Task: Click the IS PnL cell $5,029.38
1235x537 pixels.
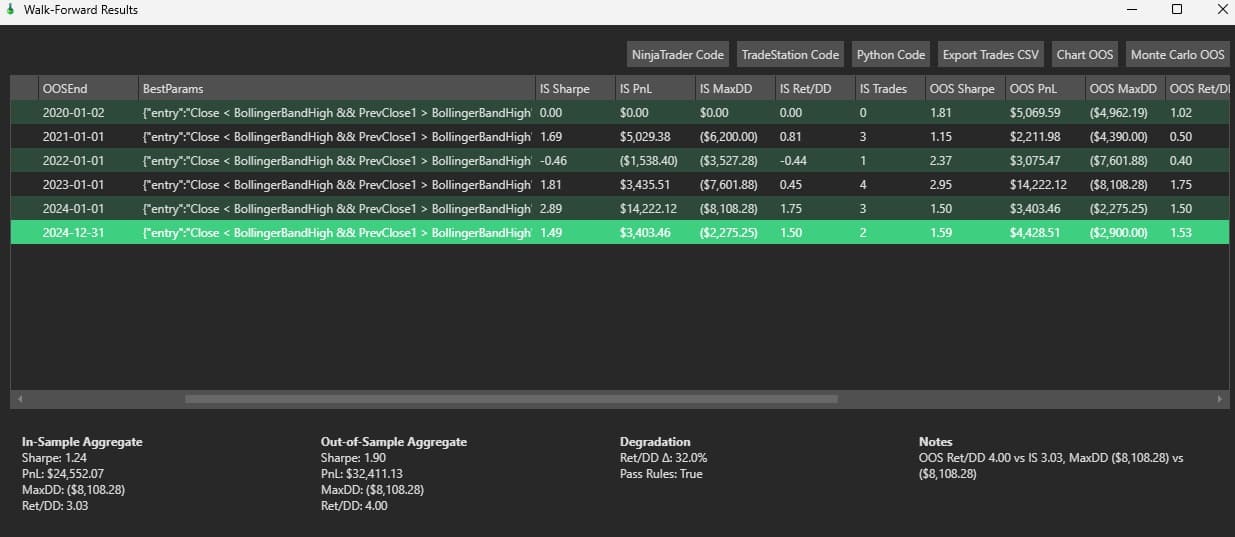Action: coord(645,137)
